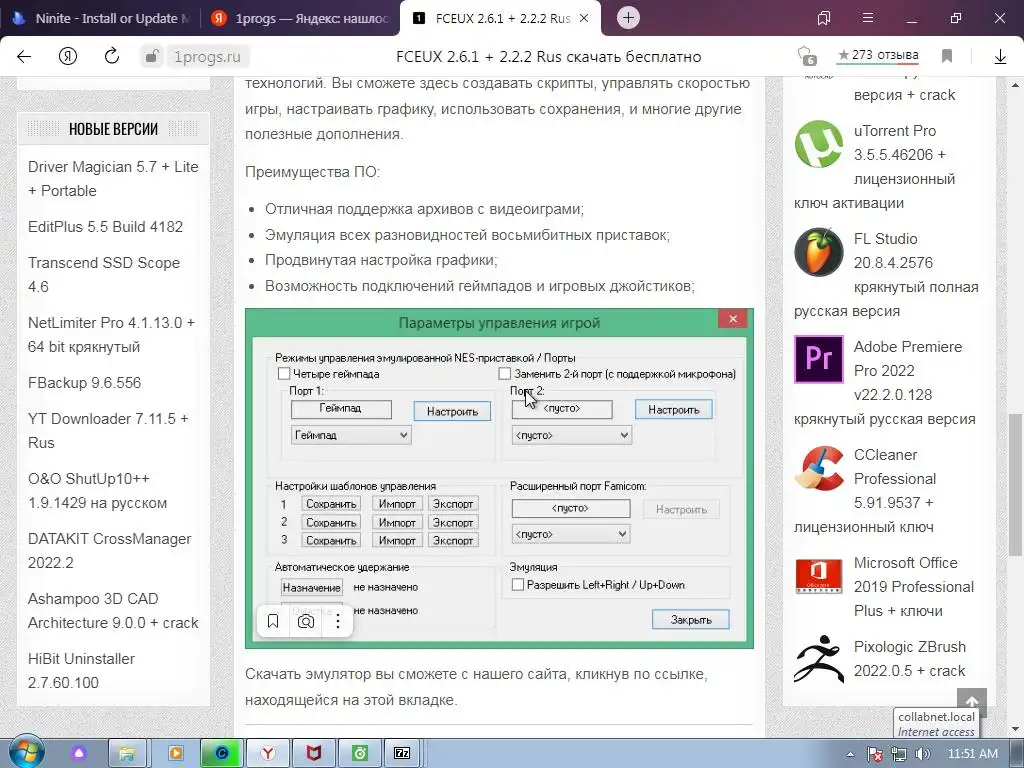Click the 1progs.ru address field
This screenshot has width=1024, height=768.
[x=207, y=57]
